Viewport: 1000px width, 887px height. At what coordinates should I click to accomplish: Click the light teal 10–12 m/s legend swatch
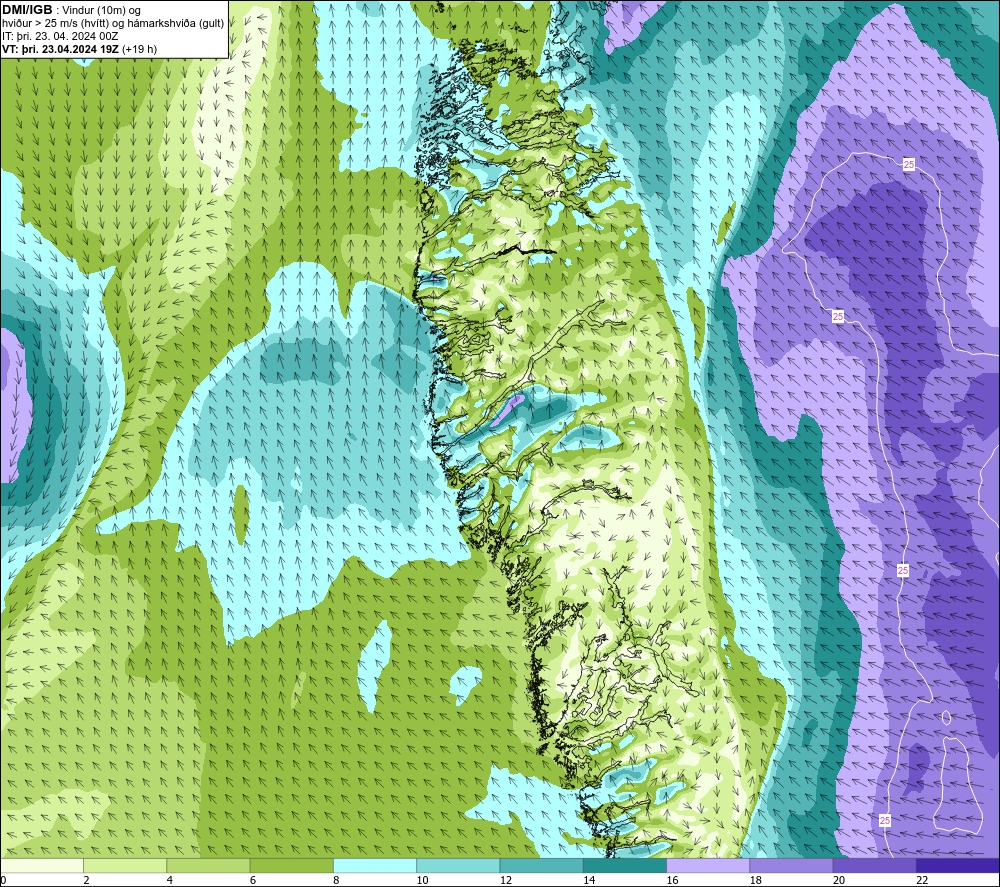click(458, 865)
